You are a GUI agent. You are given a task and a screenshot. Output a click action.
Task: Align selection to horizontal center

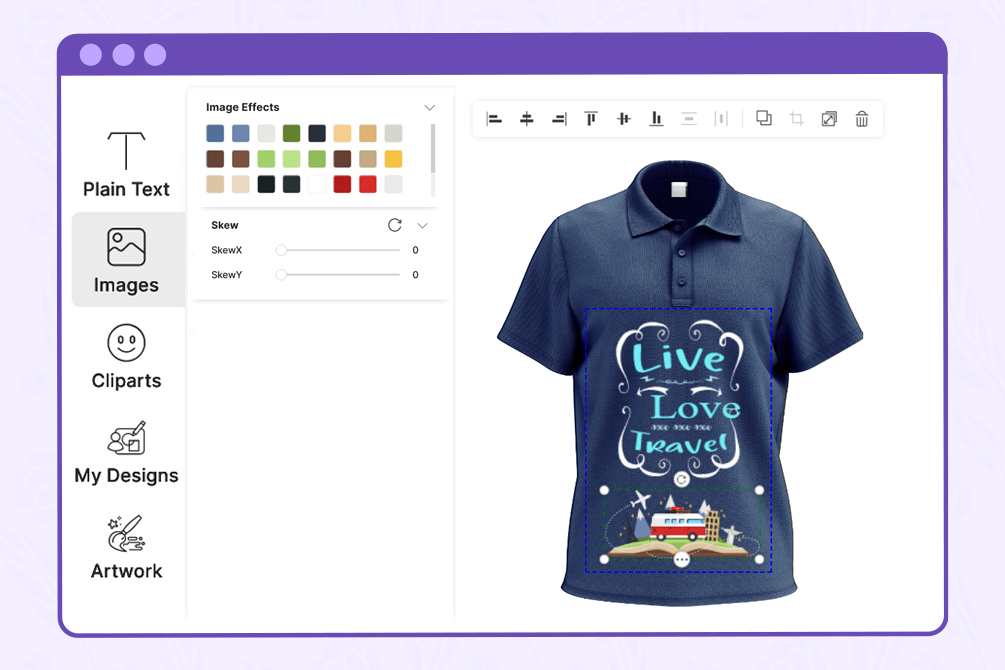click(x=527, y=119)
